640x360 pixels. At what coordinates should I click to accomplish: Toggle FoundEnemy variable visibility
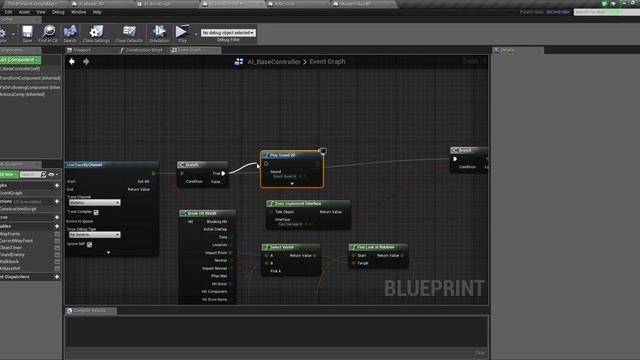coord(57,255)
